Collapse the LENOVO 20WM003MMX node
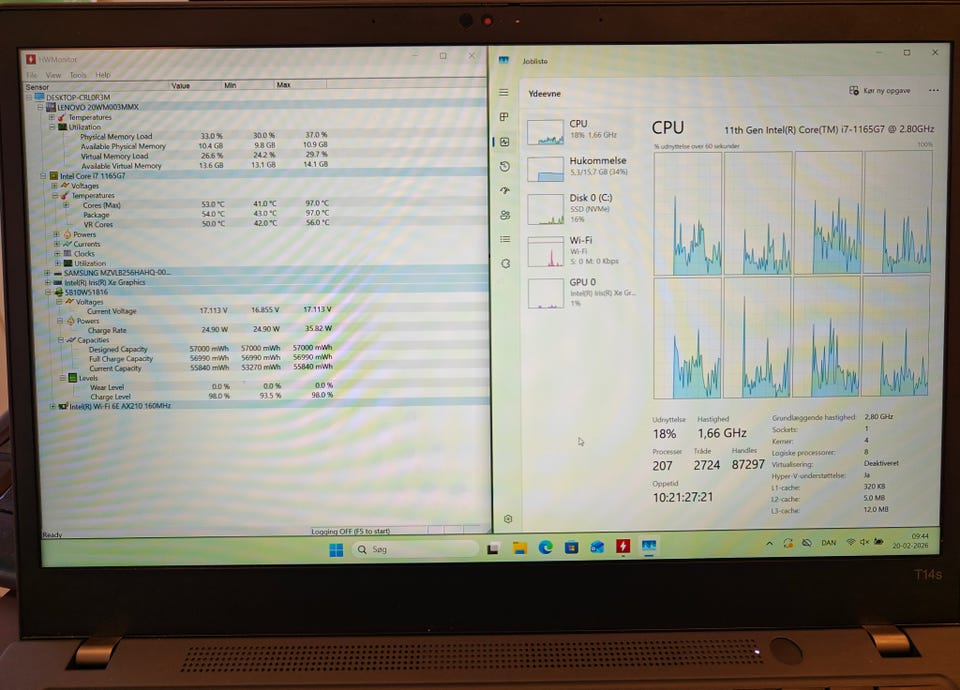This screenshot has width=960, height=690. [40, 107]
